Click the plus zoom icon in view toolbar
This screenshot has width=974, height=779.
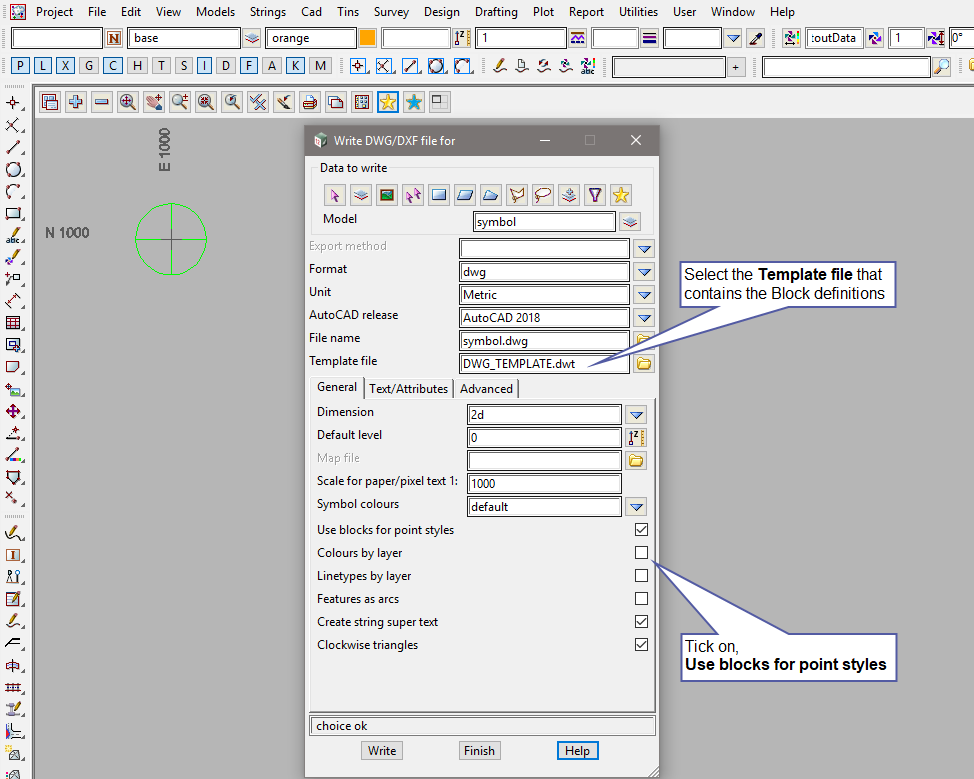pyautogui.click(x=76, y=102)
